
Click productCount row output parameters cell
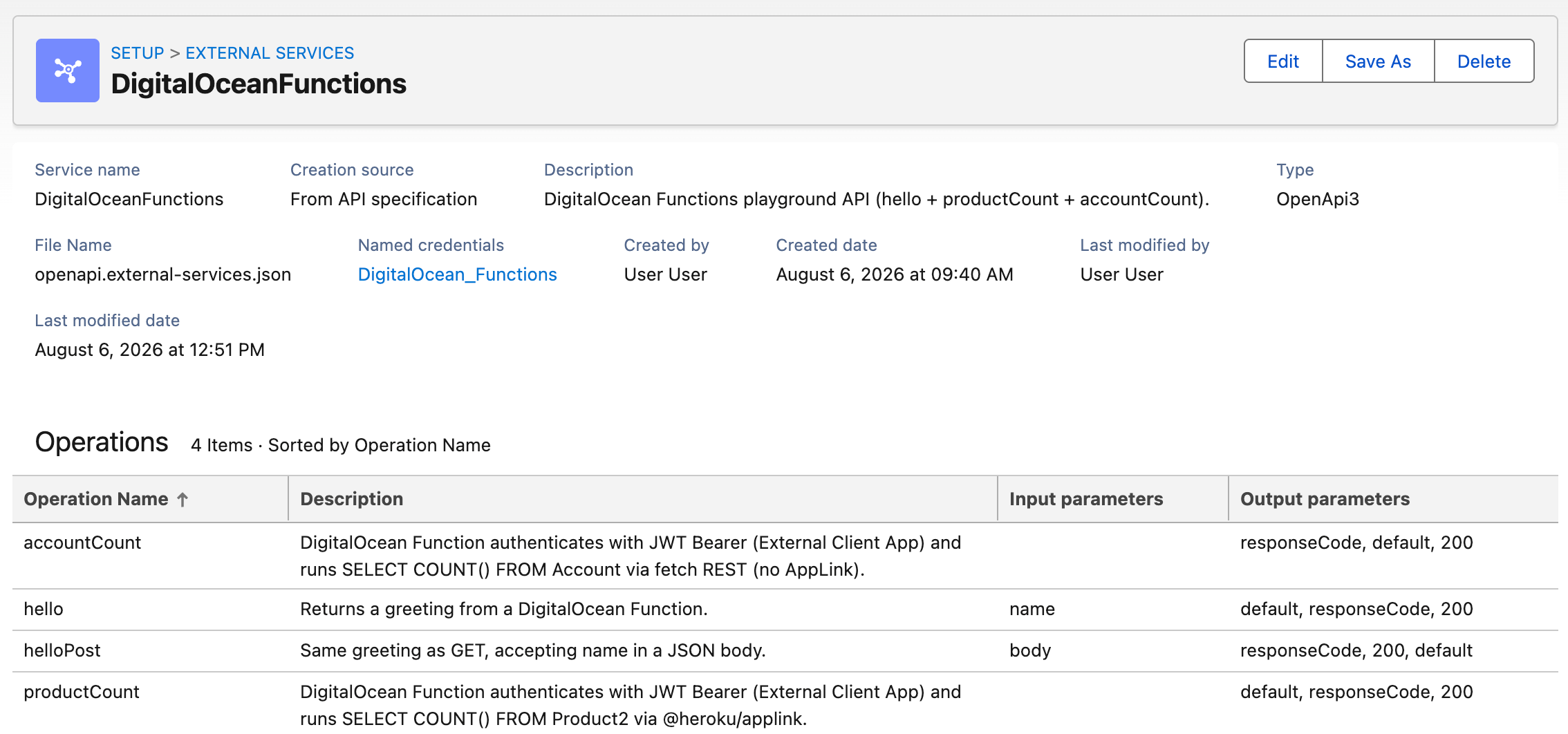(1356, 692)
